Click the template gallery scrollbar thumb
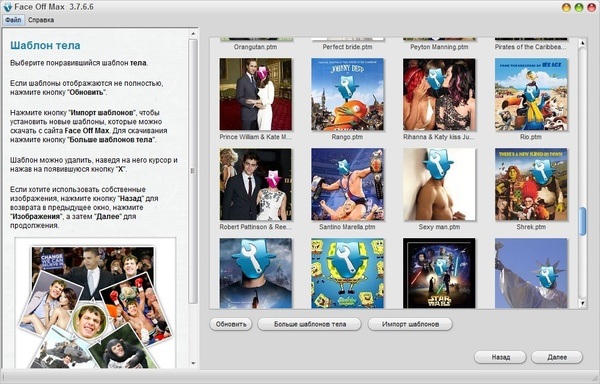The height and width of the screenshot is (384, 600). pos(582,221)
